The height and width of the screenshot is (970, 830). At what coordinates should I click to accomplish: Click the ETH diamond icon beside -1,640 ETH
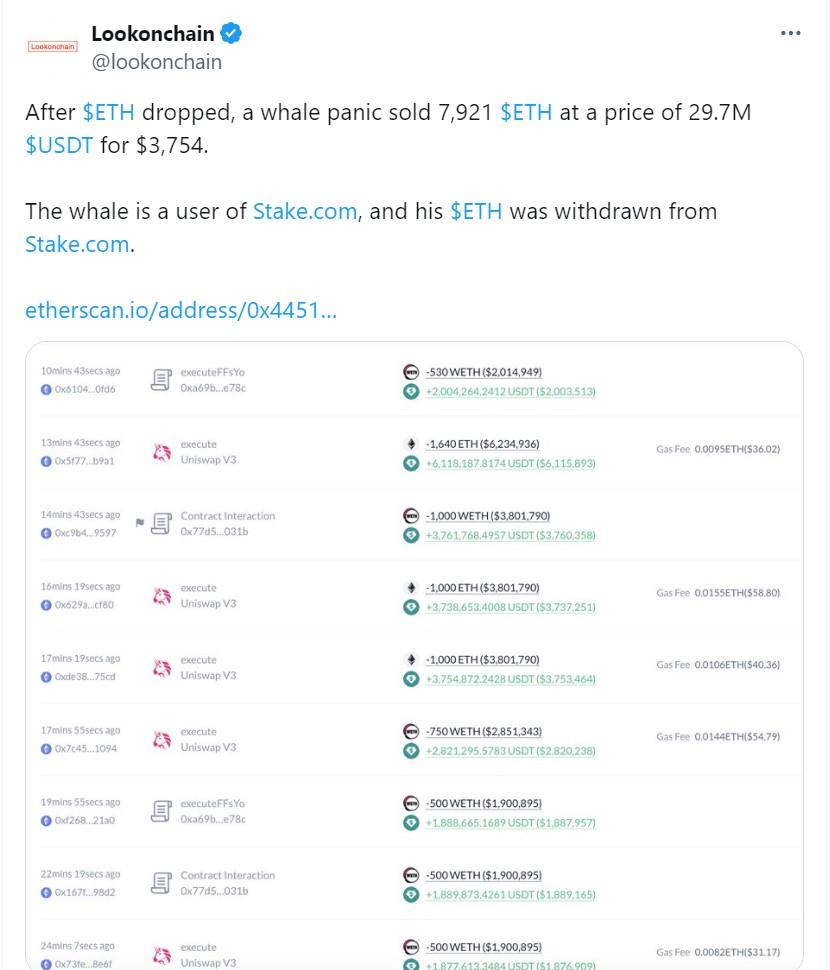click(411, 444)
